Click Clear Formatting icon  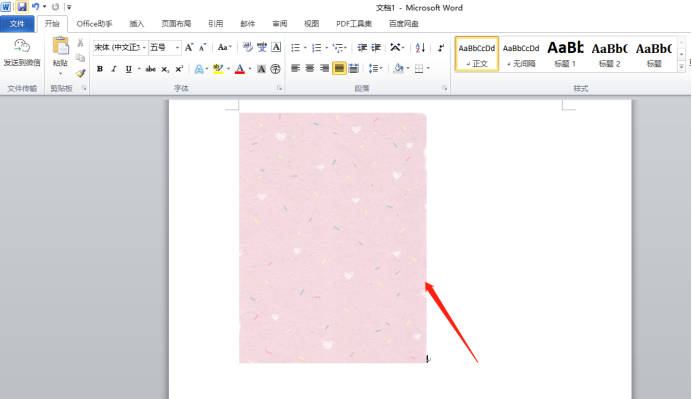[x=248, y=47]
